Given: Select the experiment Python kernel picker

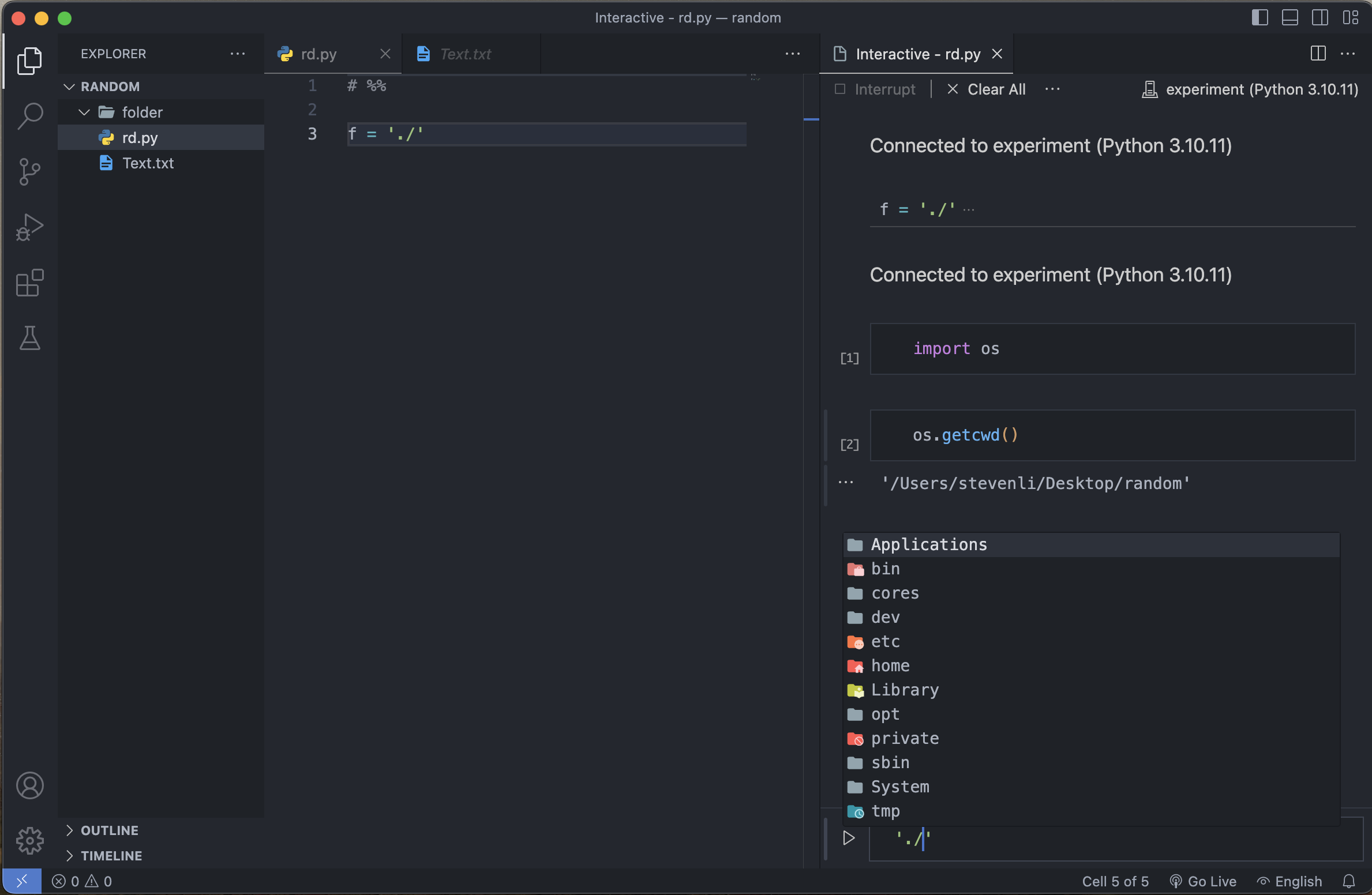Looking at the screenshot, I should 1250,89.
